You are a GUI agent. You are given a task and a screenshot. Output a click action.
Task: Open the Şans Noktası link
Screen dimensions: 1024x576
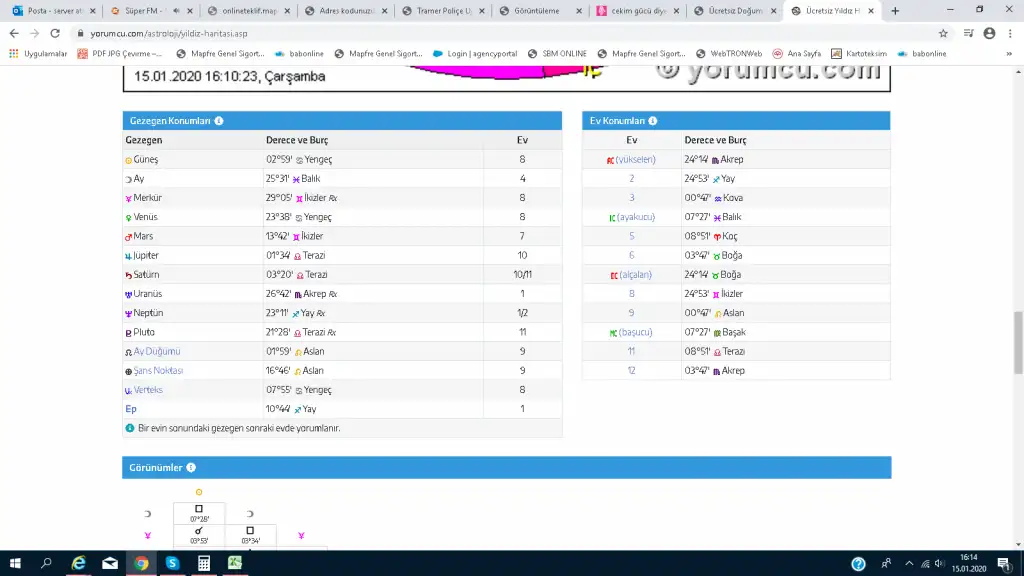click(x=158, y=370)
